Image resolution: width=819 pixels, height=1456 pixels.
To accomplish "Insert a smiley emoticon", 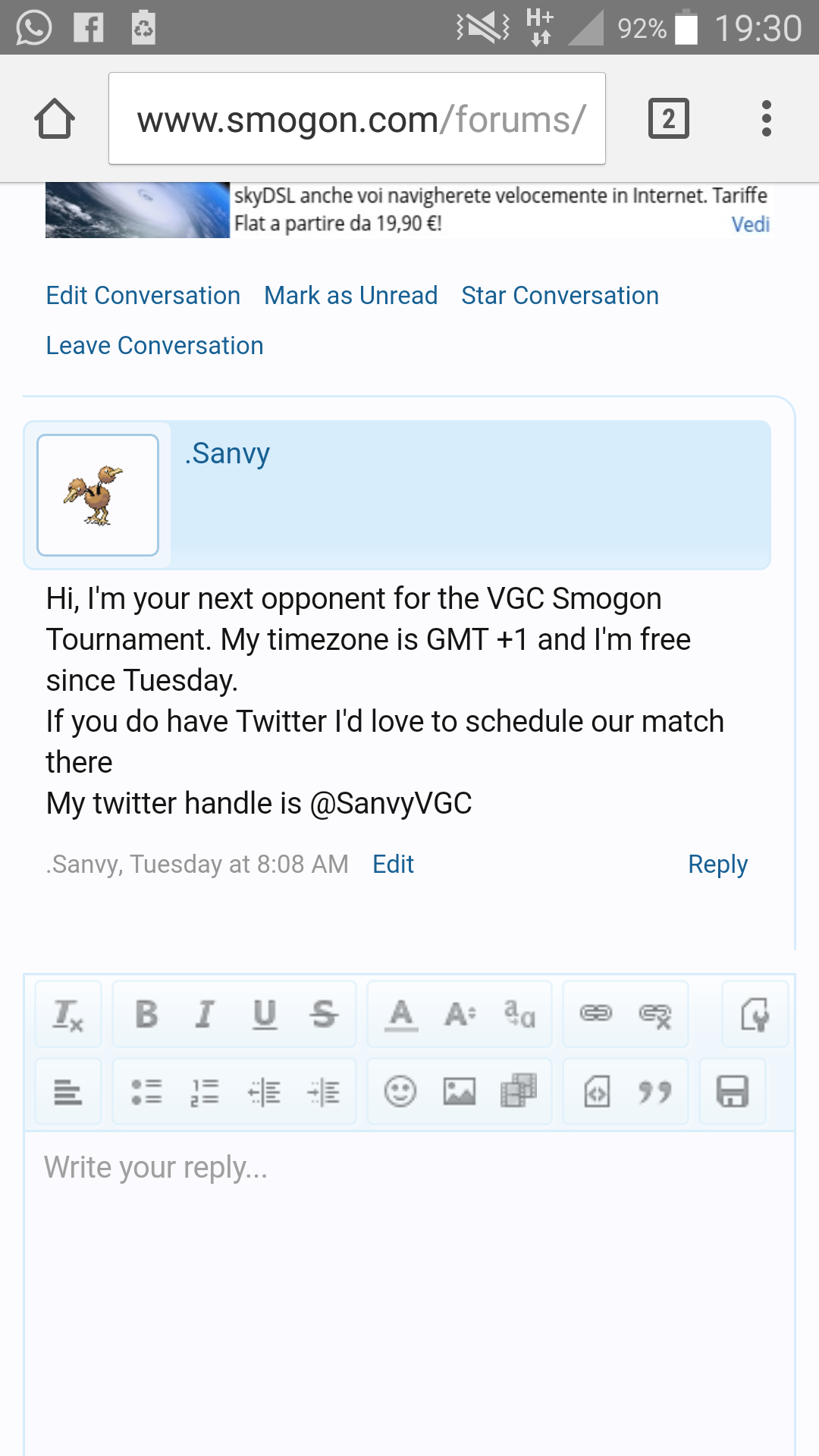I will click(x=400, y=1093).
